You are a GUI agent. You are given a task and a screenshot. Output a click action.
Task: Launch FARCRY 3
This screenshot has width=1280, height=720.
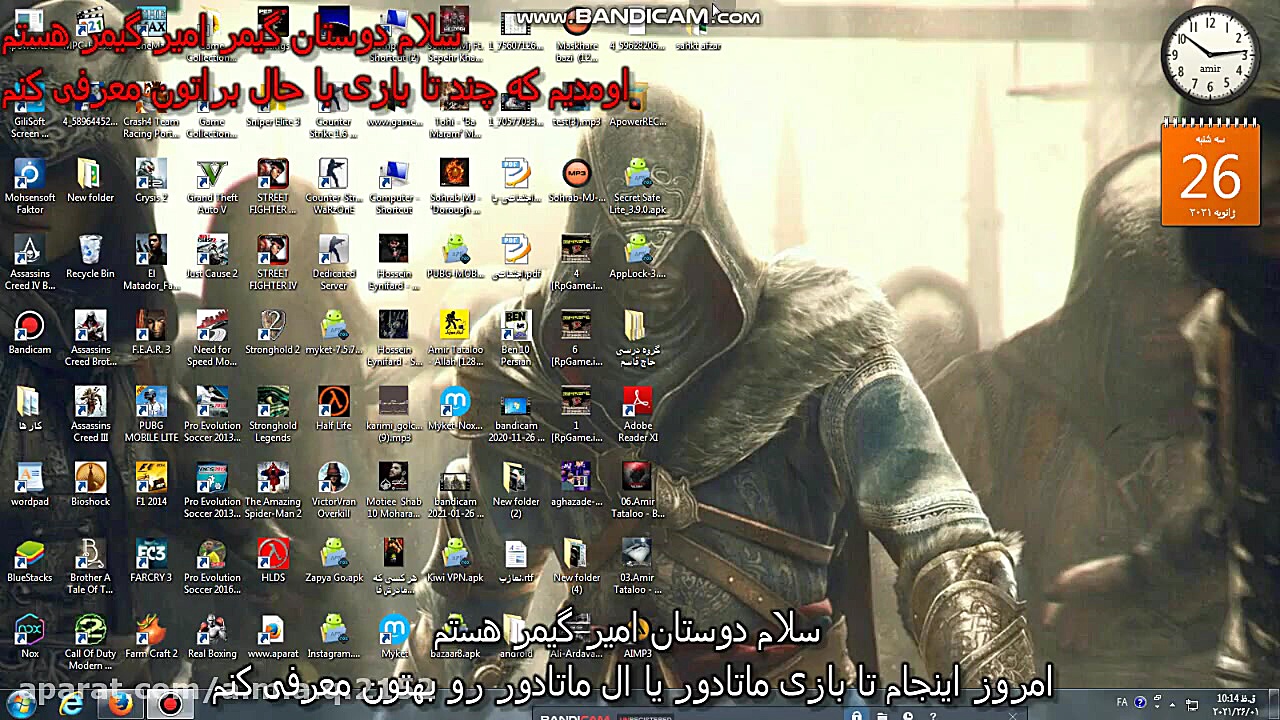tap(151, 561)
